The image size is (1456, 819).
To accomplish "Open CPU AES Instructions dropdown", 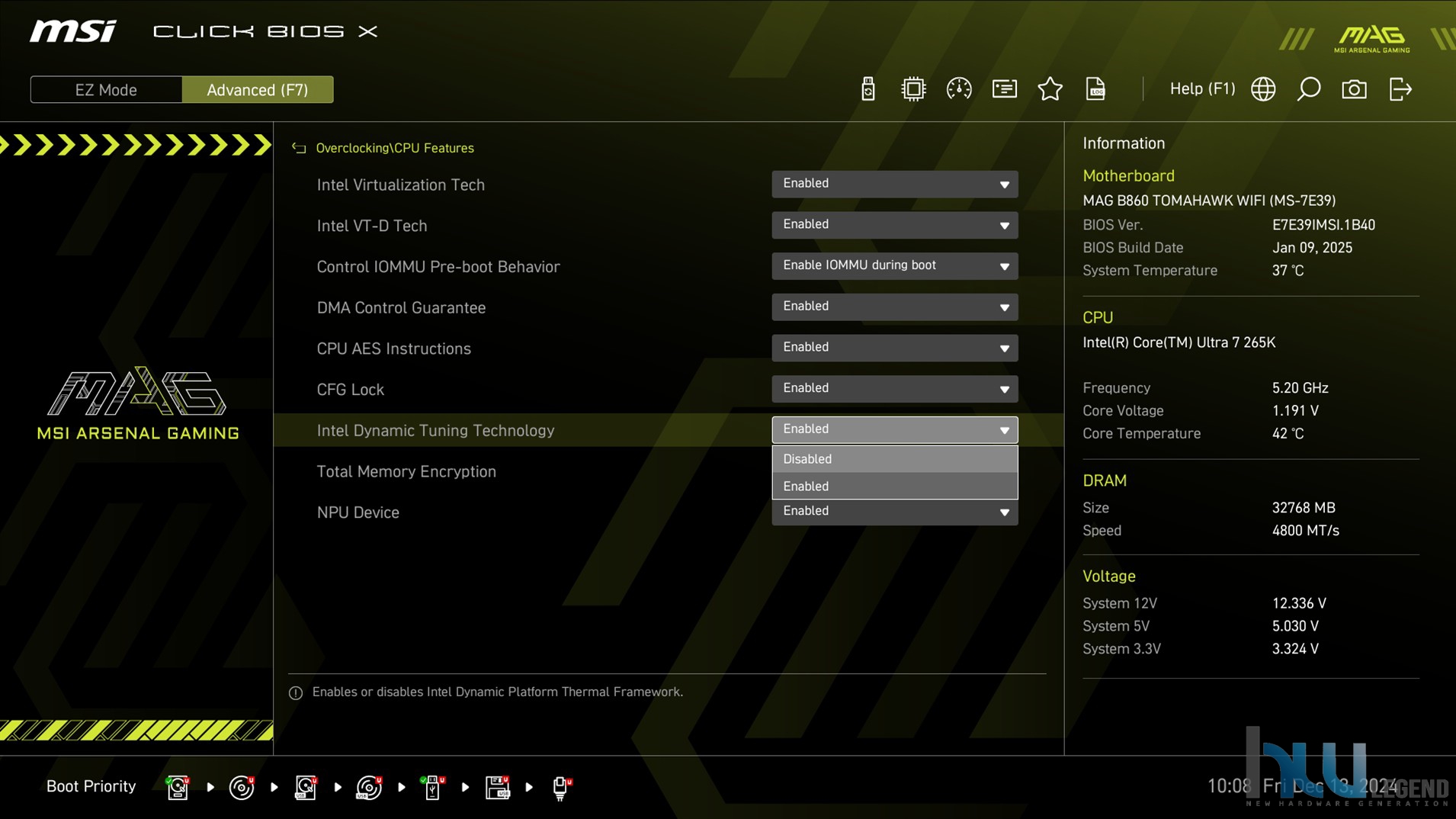I will [894, 348].
